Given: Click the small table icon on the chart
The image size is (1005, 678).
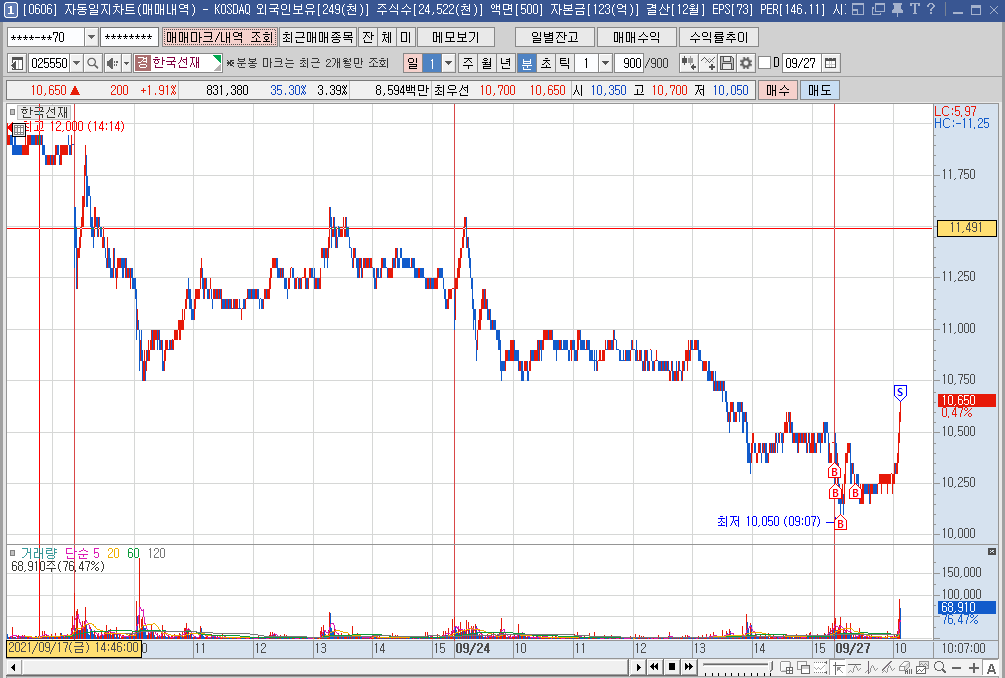Looking at the screenshot, I should click(x=19, y=130).
